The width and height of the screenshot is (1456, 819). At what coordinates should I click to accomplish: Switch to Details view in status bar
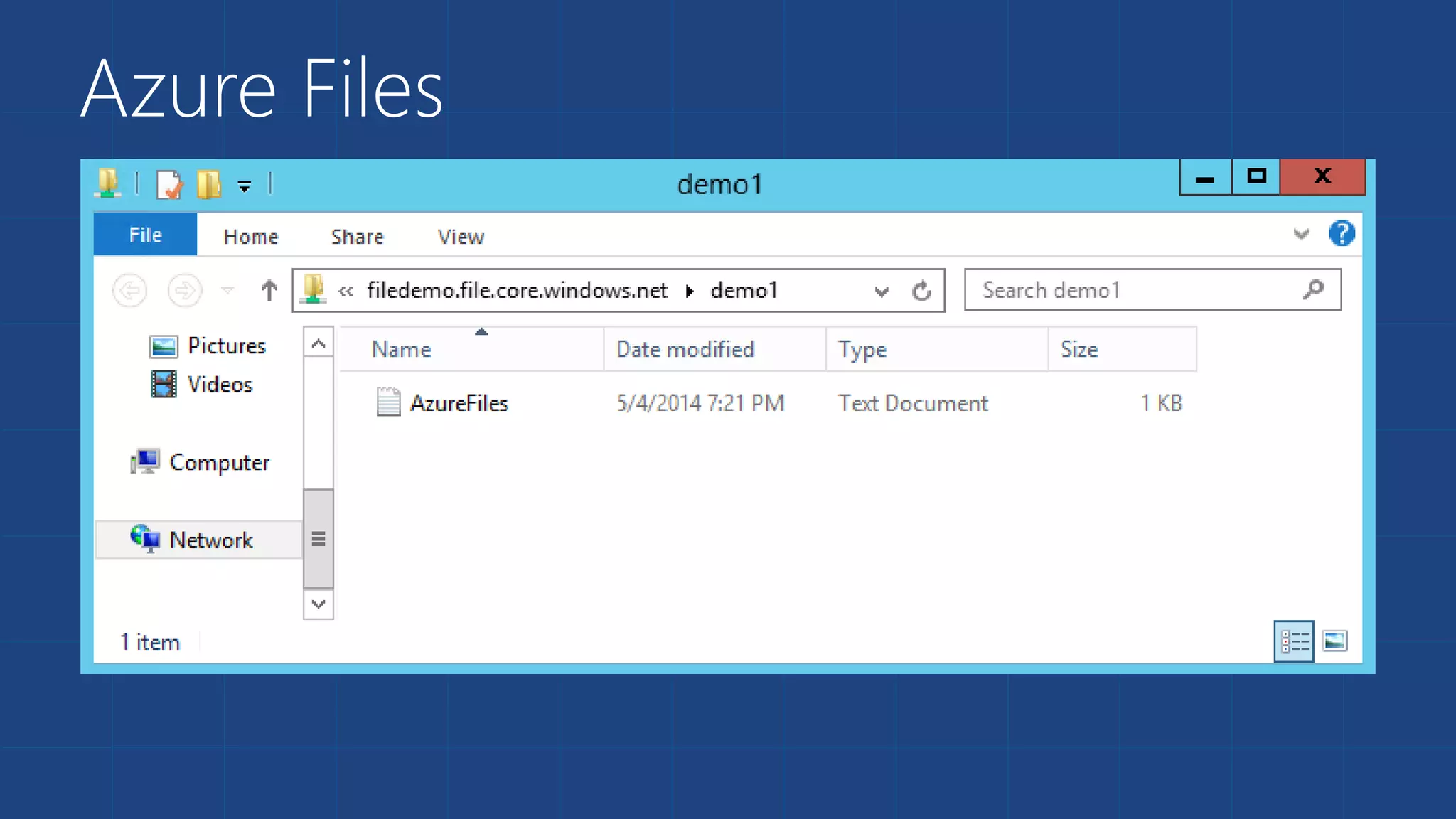(1294, 641)
